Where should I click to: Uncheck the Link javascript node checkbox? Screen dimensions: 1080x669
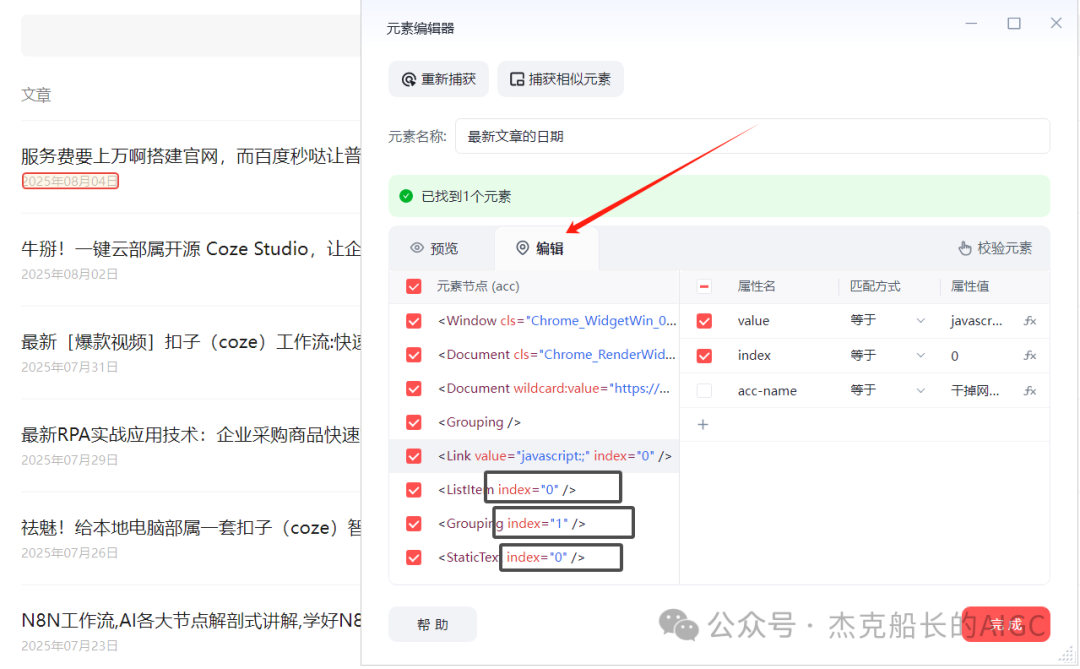[413, 456]
